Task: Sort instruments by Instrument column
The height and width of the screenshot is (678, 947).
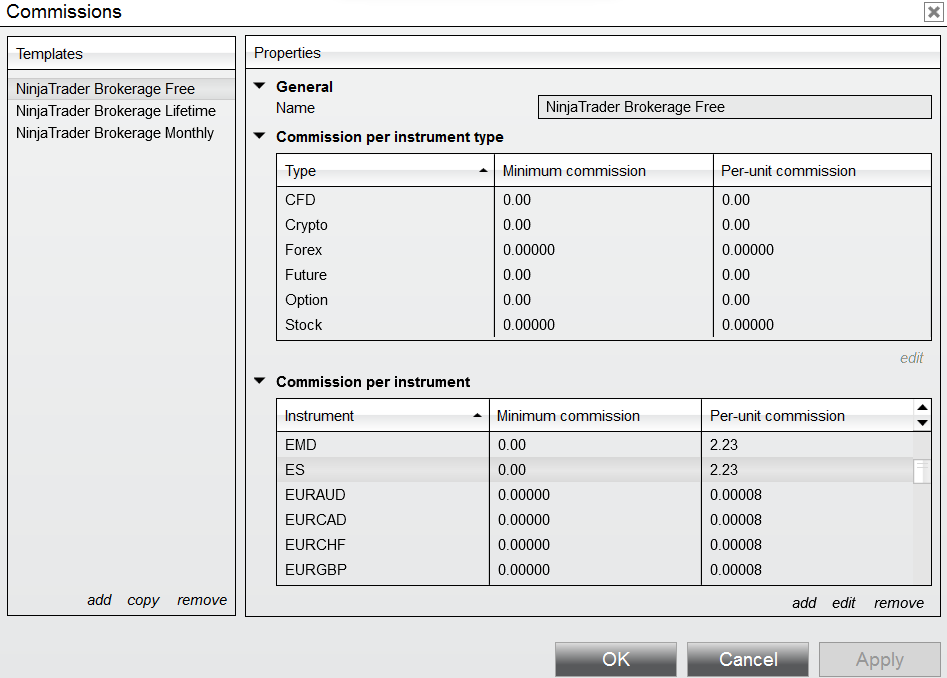Action: (x=383, y=416)
